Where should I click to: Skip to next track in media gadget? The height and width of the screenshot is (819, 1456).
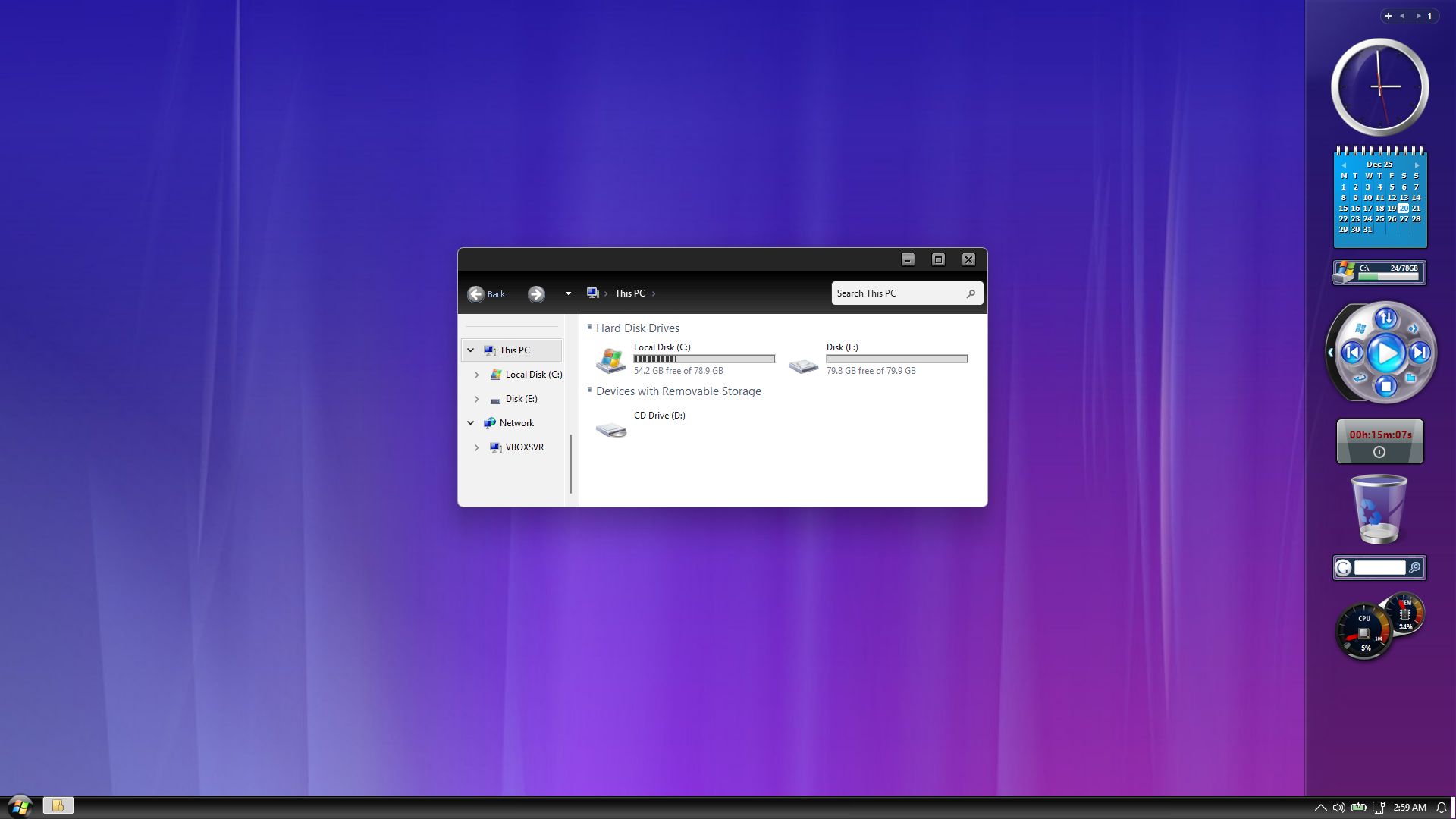click(1420, 353)
